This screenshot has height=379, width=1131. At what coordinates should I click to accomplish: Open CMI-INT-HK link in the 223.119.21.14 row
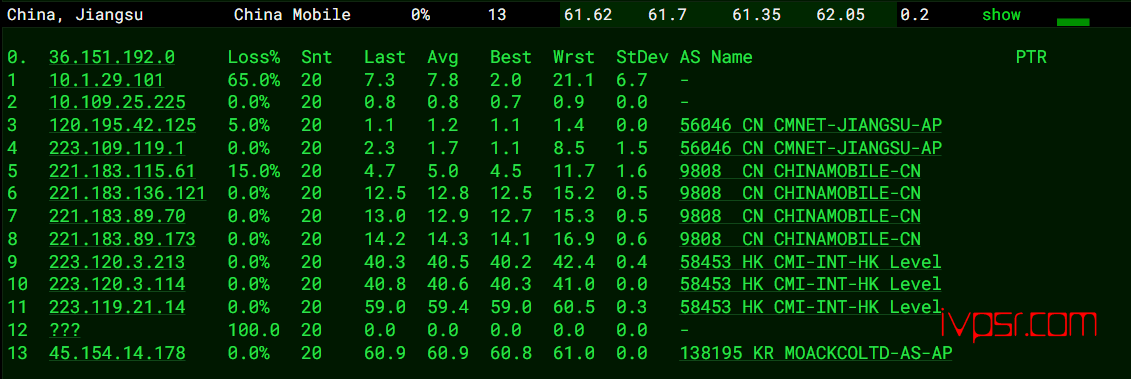pos(811,306)
